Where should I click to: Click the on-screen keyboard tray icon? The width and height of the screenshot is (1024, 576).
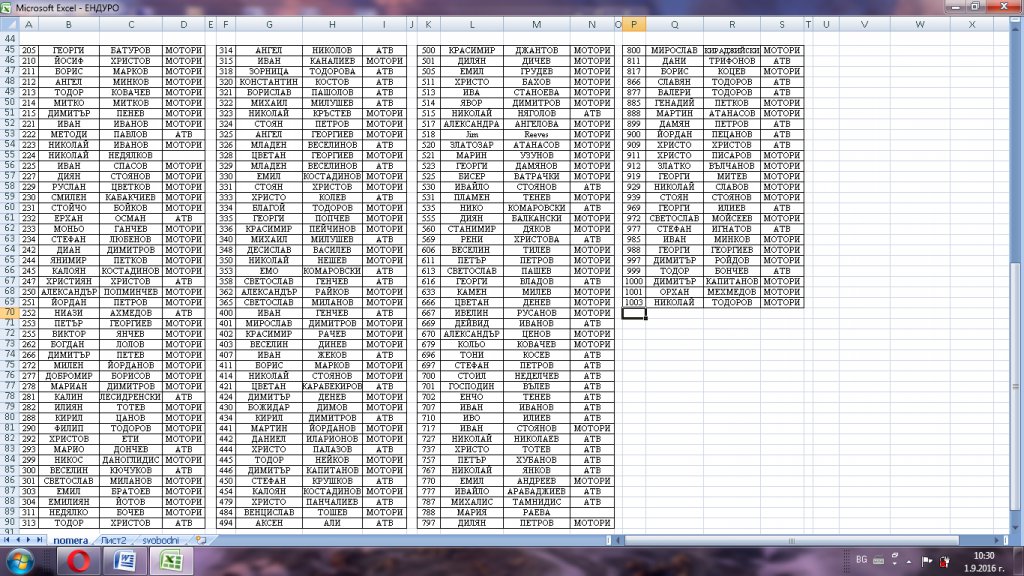coord(878,560)
